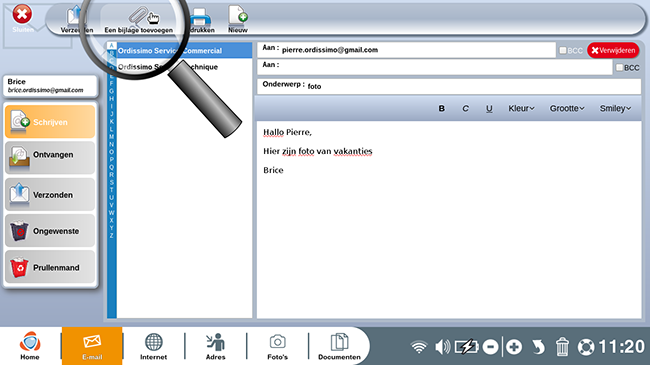
Task: Expand the Grootte size dropdown
Action: click(567, 108)
